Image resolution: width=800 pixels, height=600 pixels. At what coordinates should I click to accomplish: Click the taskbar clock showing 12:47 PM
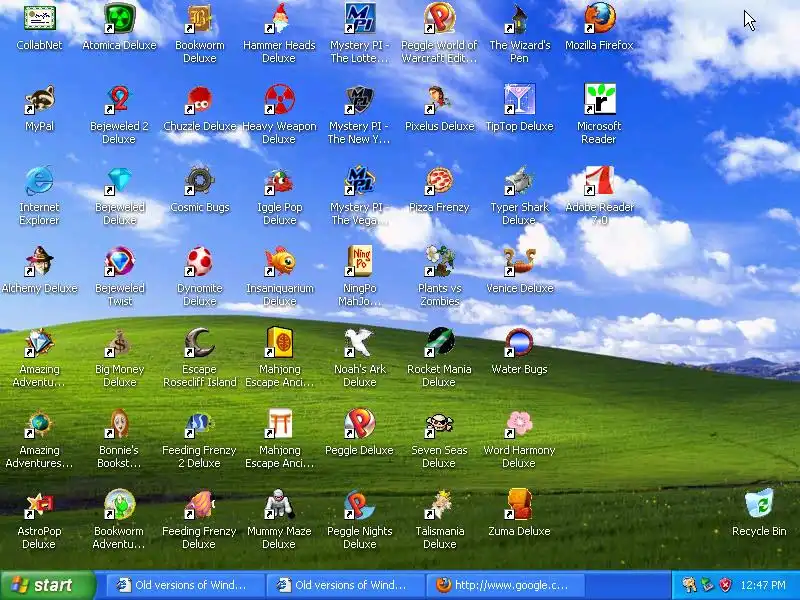(763, 585)
